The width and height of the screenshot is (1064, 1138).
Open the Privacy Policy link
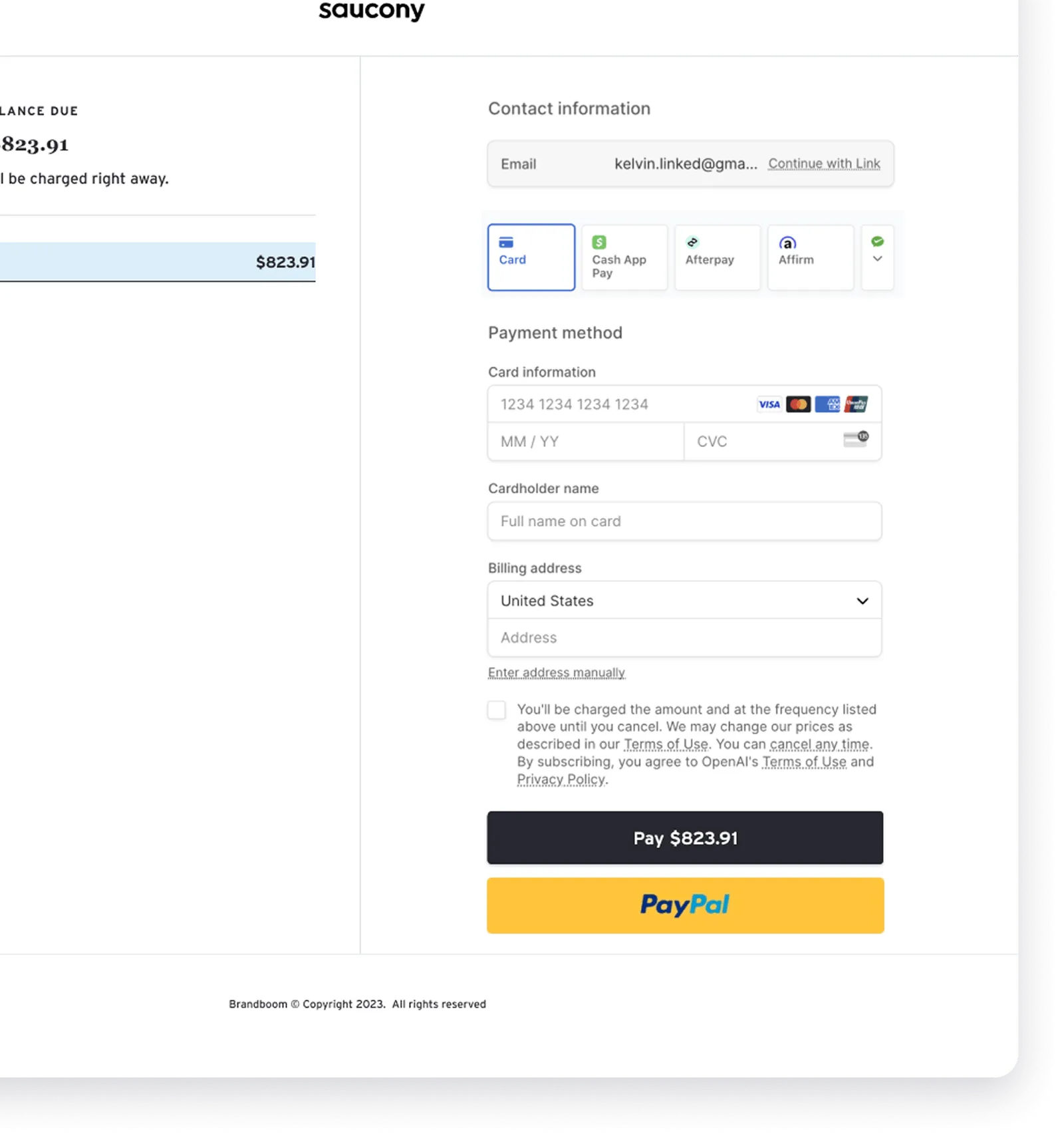point(561,780)
